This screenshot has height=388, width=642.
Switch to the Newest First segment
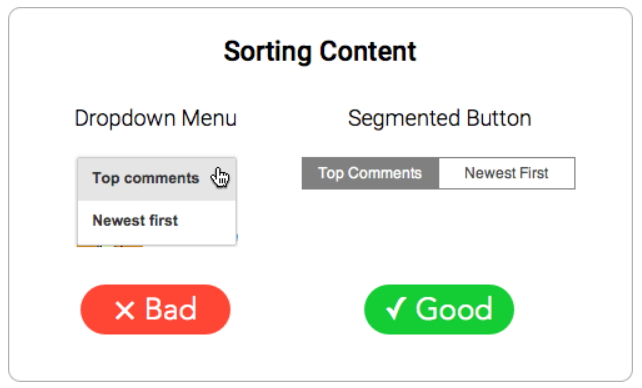(x=506, y=173)
